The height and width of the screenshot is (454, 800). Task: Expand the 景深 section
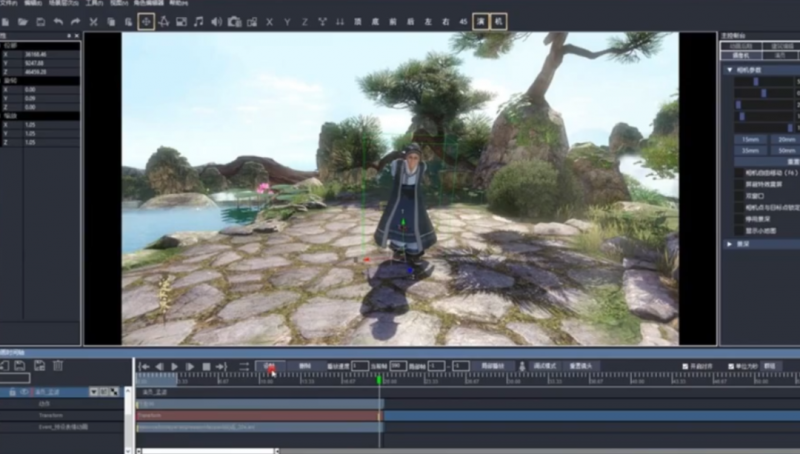coord(729,243)
